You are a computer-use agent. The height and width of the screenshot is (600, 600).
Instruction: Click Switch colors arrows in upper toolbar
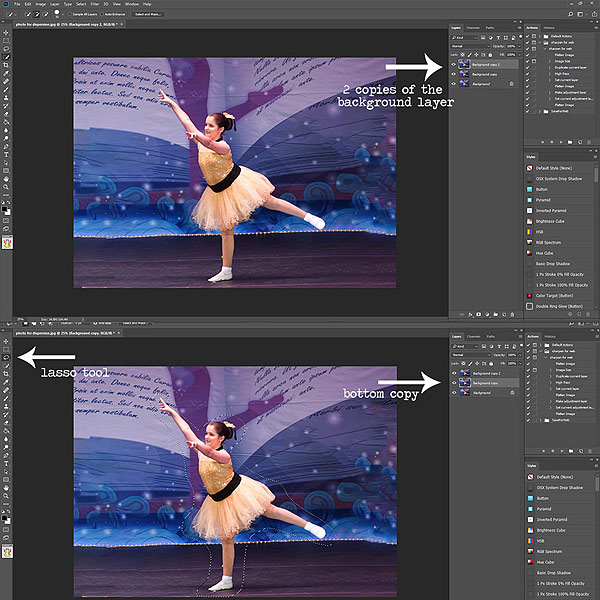coord(9,205)
